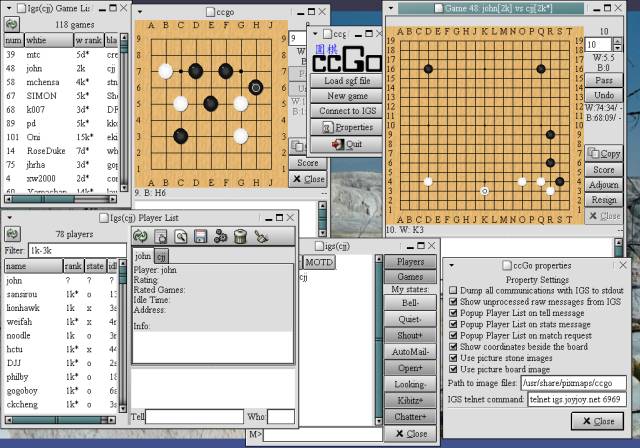Pass the turn in Game 48
The height and width of the screenshot is (448, 640).
[604, 80]
